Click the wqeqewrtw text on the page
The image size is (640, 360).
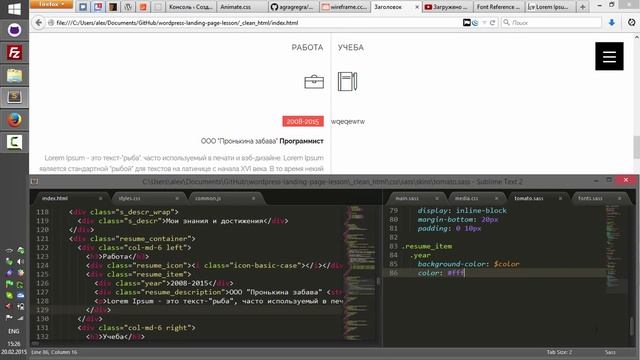pos(348,122)
